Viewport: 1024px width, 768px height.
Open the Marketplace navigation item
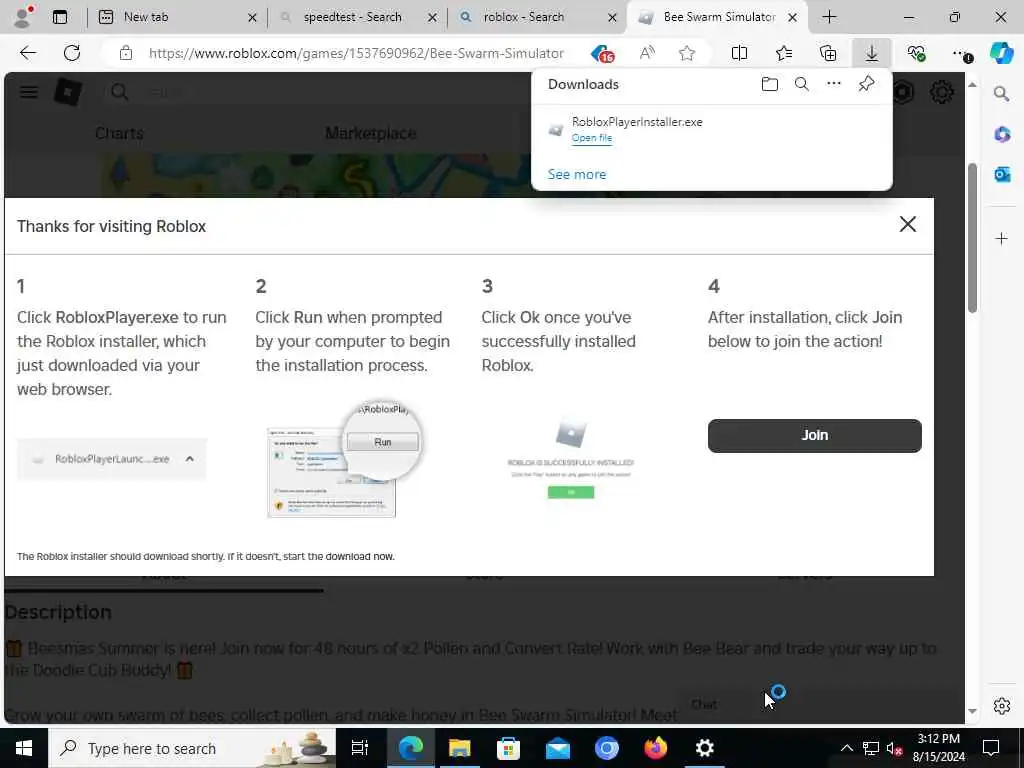pos(370,133)
